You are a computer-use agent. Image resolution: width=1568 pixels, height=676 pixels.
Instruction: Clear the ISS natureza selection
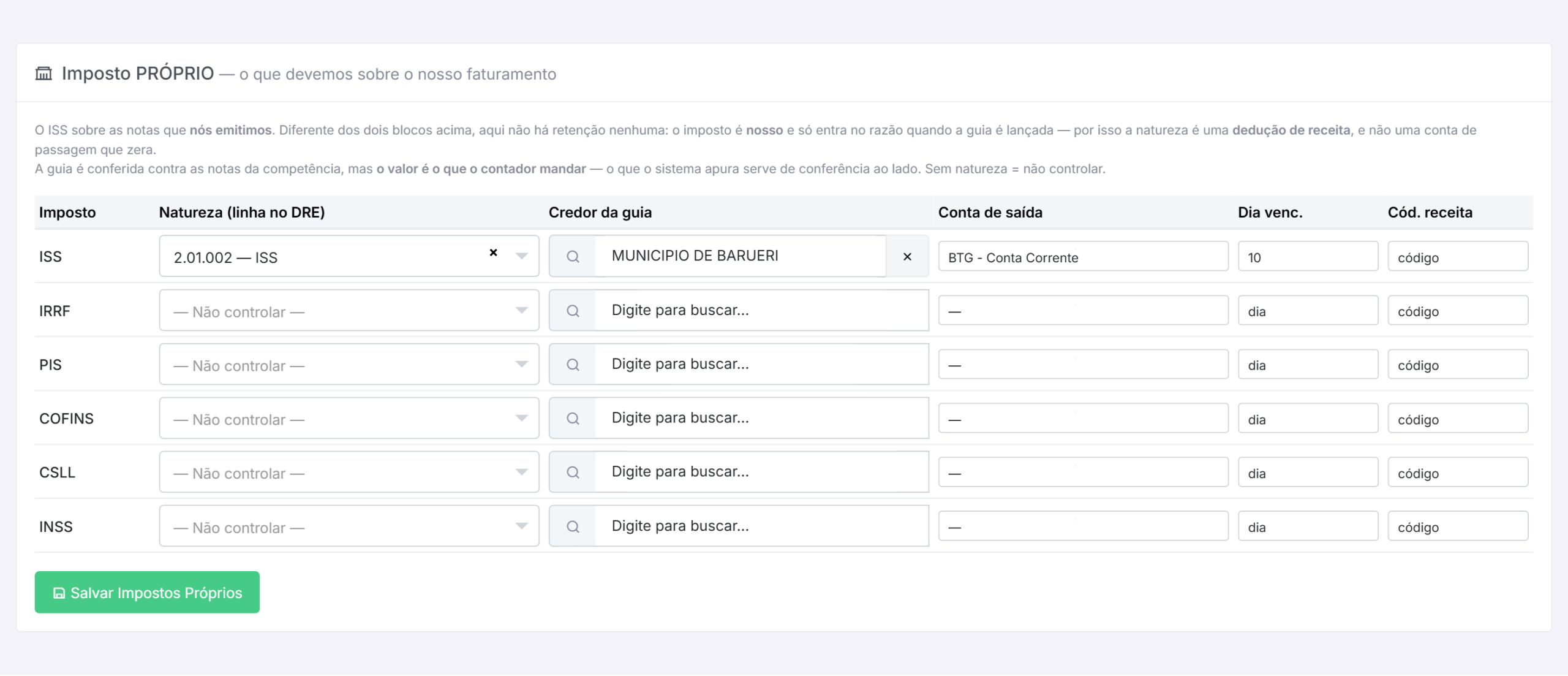pos(493,253)
